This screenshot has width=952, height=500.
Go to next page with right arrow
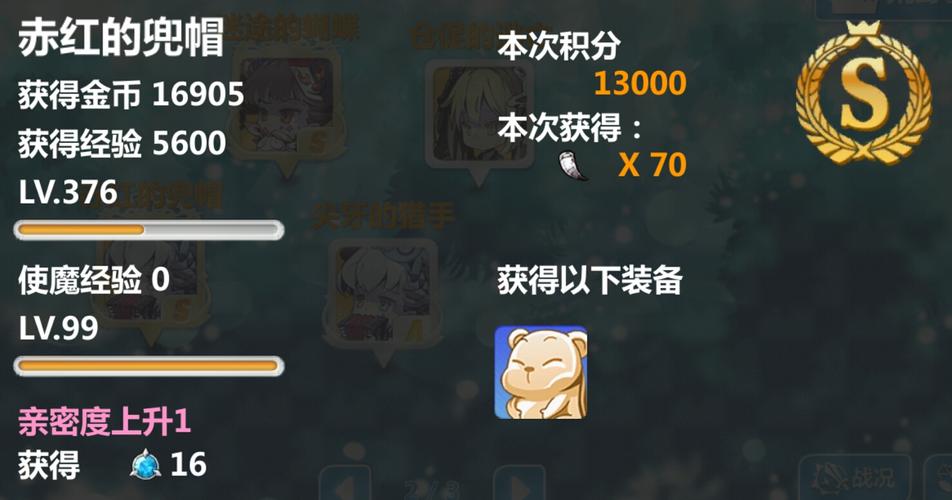tap(518, 485)
